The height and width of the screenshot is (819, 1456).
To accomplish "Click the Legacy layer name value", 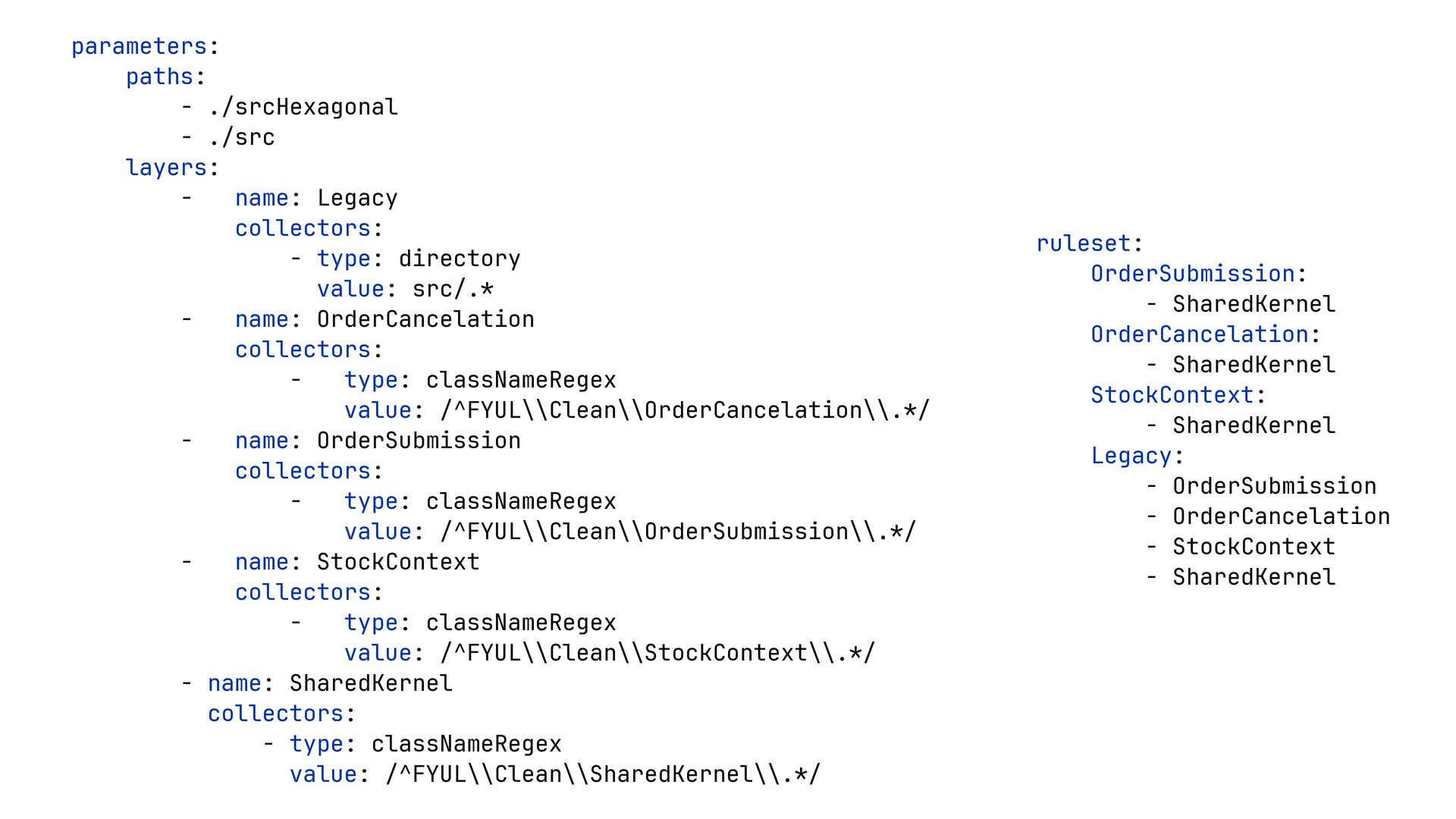I will (356, 199).
